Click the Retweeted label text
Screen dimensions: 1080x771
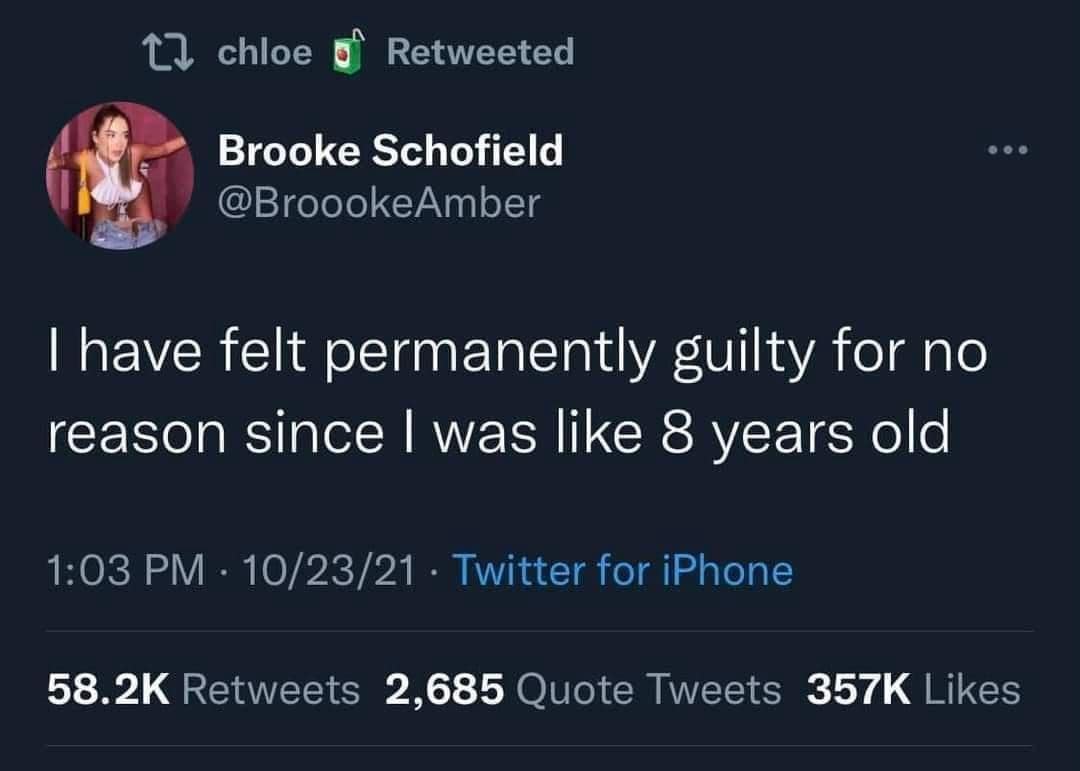482,51
